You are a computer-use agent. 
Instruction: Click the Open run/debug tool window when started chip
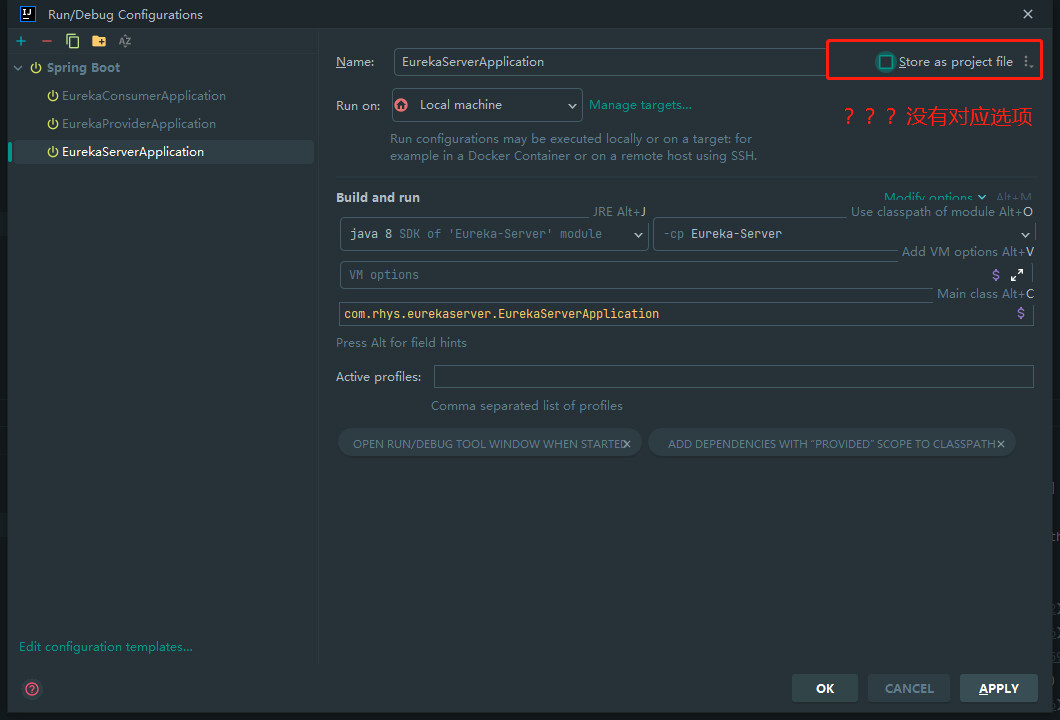pos(489,443)
